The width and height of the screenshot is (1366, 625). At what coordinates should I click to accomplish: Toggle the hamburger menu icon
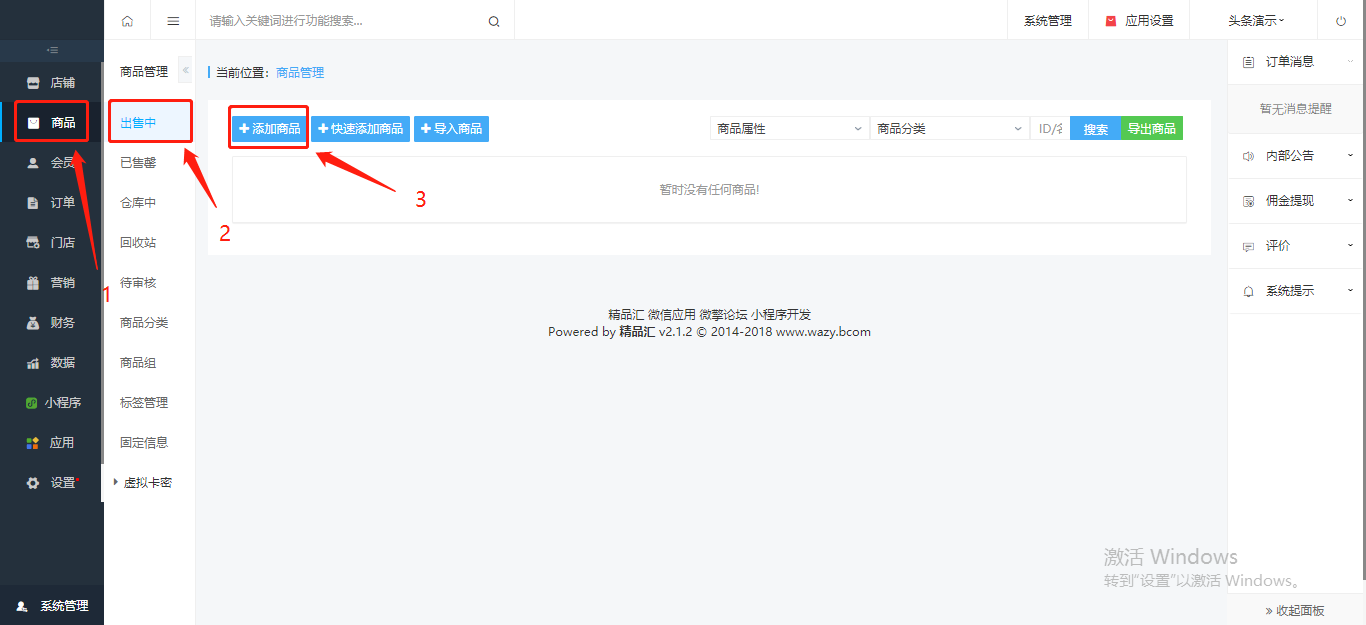[x=173, y=21]
